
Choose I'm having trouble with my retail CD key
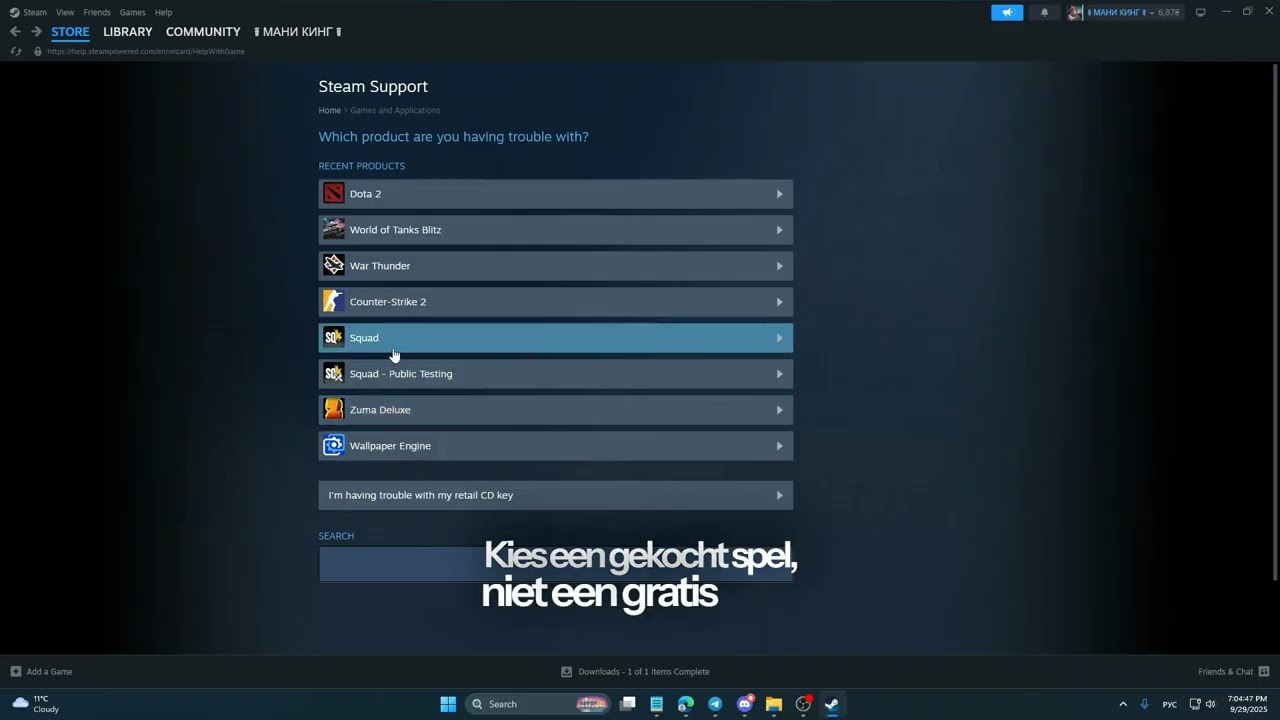coord(555,495)
